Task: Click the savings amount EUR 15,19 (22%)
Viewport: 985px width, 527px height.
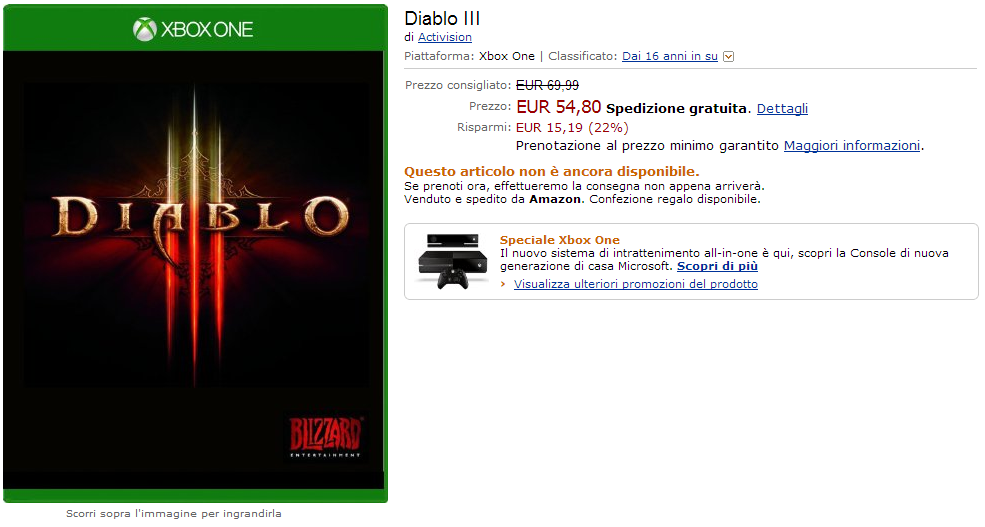Action: pos(572,128)
